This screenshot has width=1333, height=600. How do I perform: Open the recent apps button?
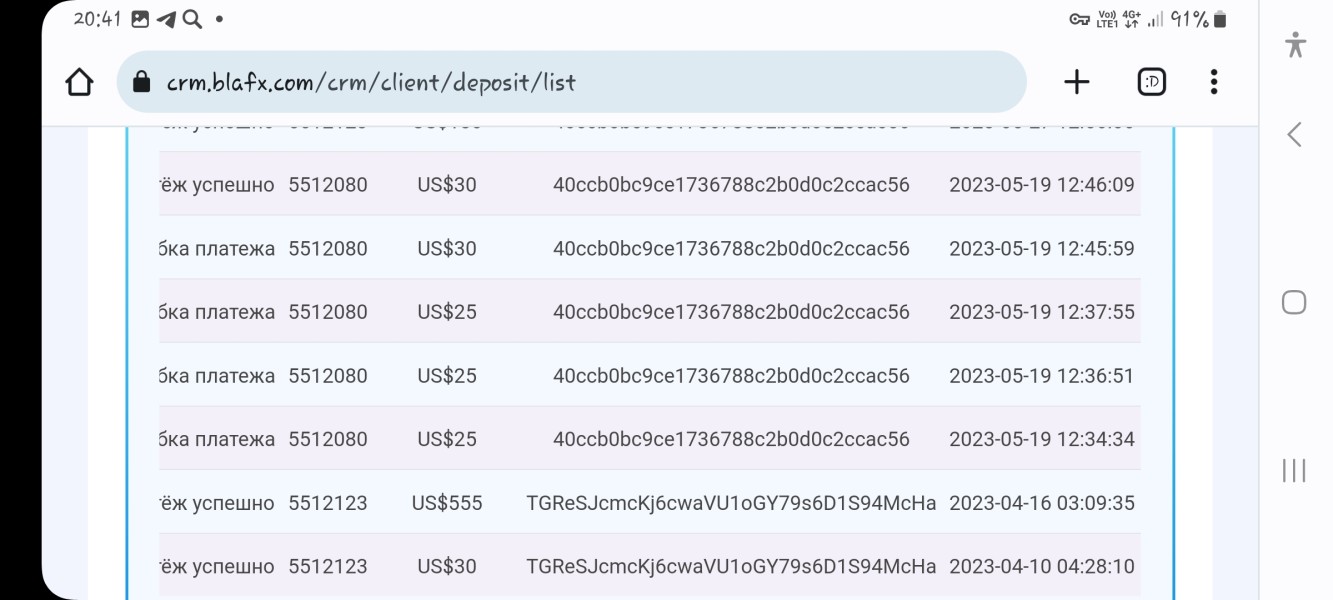1294,470
